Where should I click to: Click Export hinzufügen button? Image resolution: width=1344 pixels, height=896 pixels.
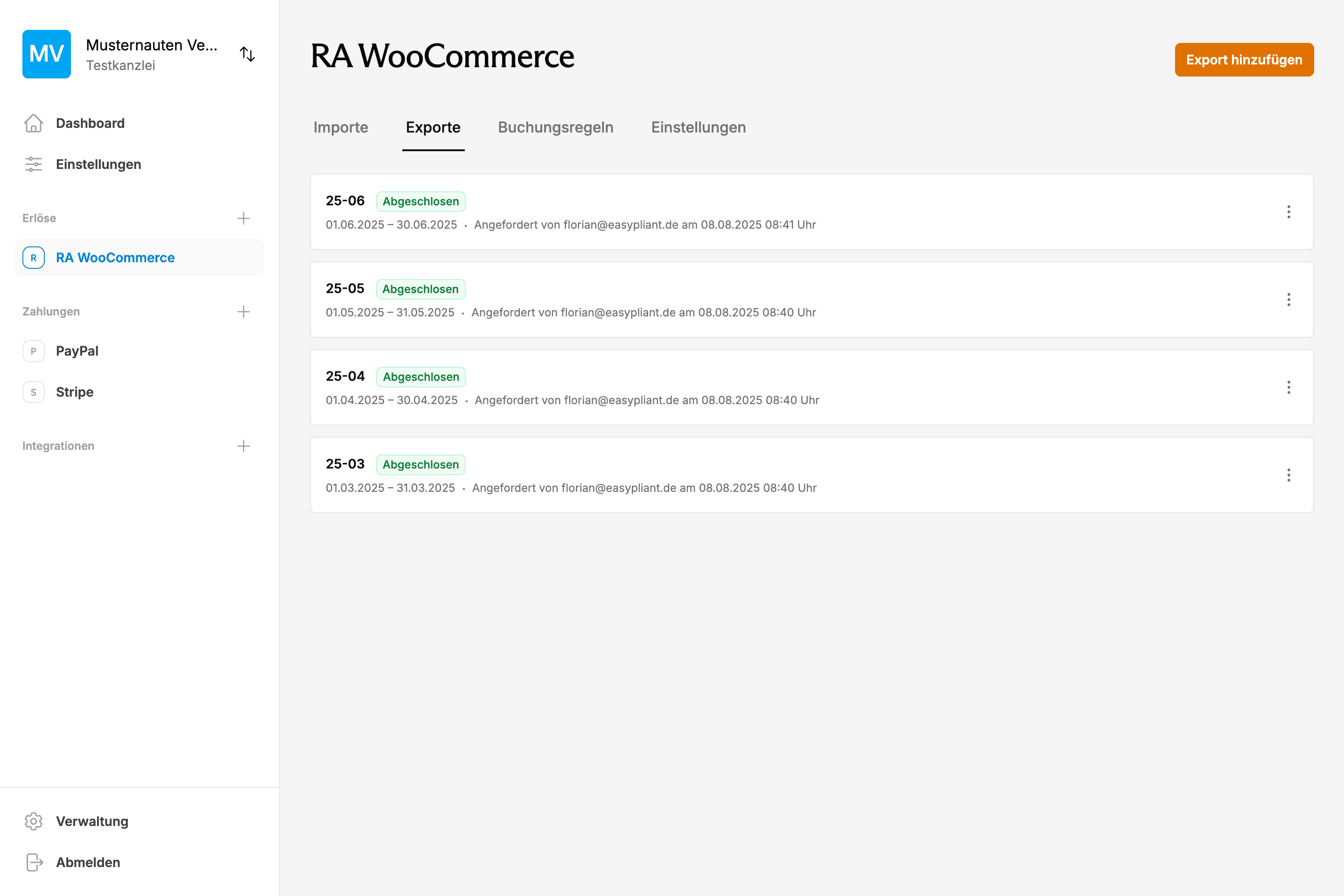1244,60
